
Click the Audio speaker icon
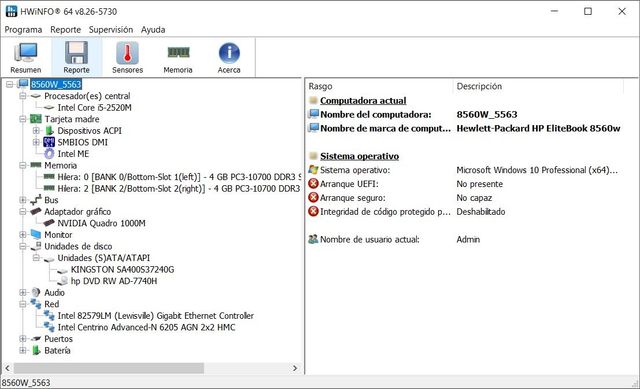36,292
